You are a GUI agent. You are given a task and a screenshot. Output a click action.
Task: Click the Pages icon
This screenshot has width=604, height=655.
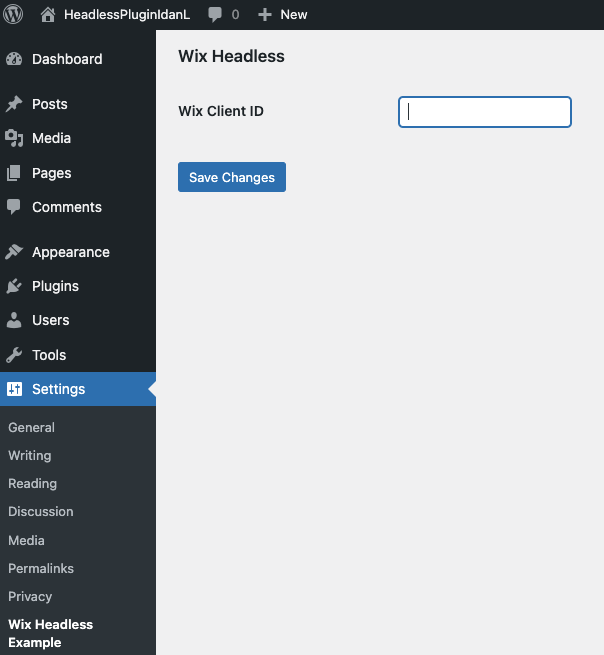(x=14, y=173)
